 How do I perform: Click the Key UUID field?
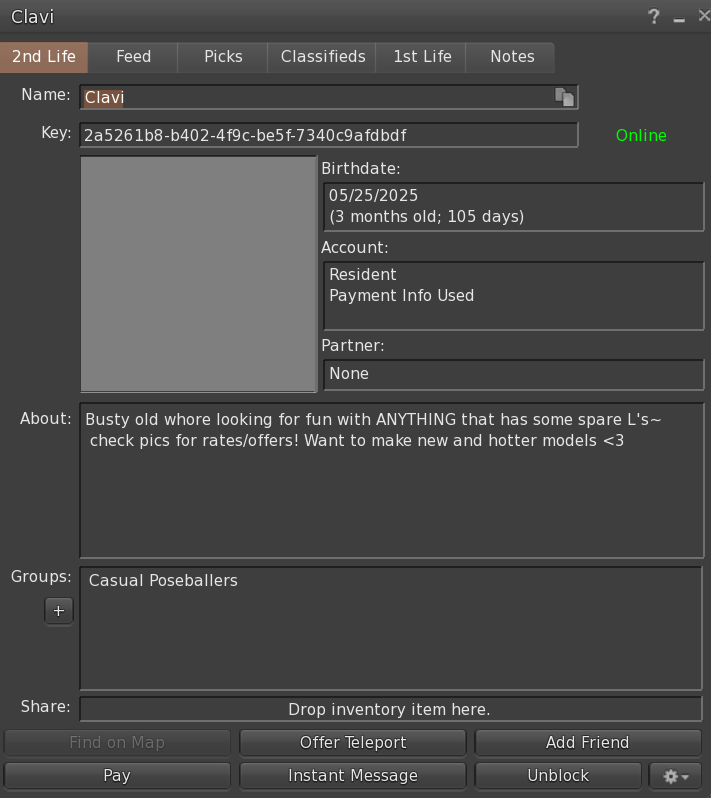(329, 135)
